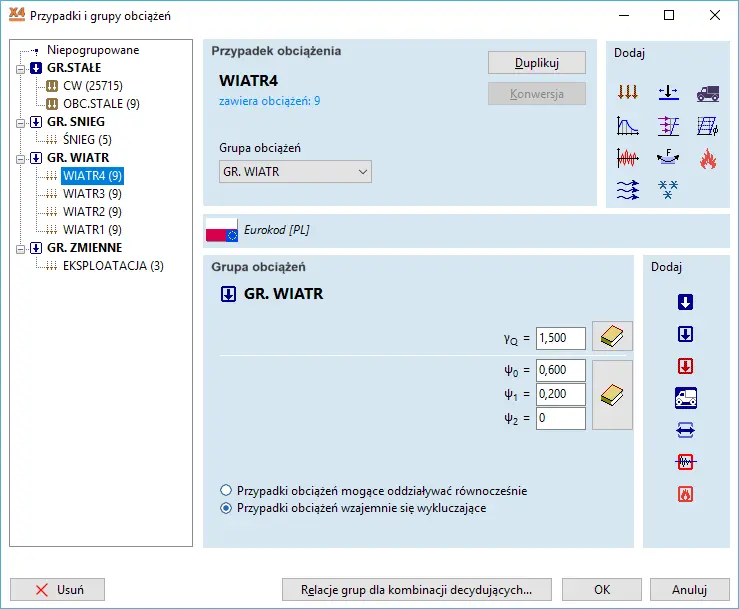Select the WIATR2 (9) load case
This screenshot has height=609, width=739.
point(92,212)
